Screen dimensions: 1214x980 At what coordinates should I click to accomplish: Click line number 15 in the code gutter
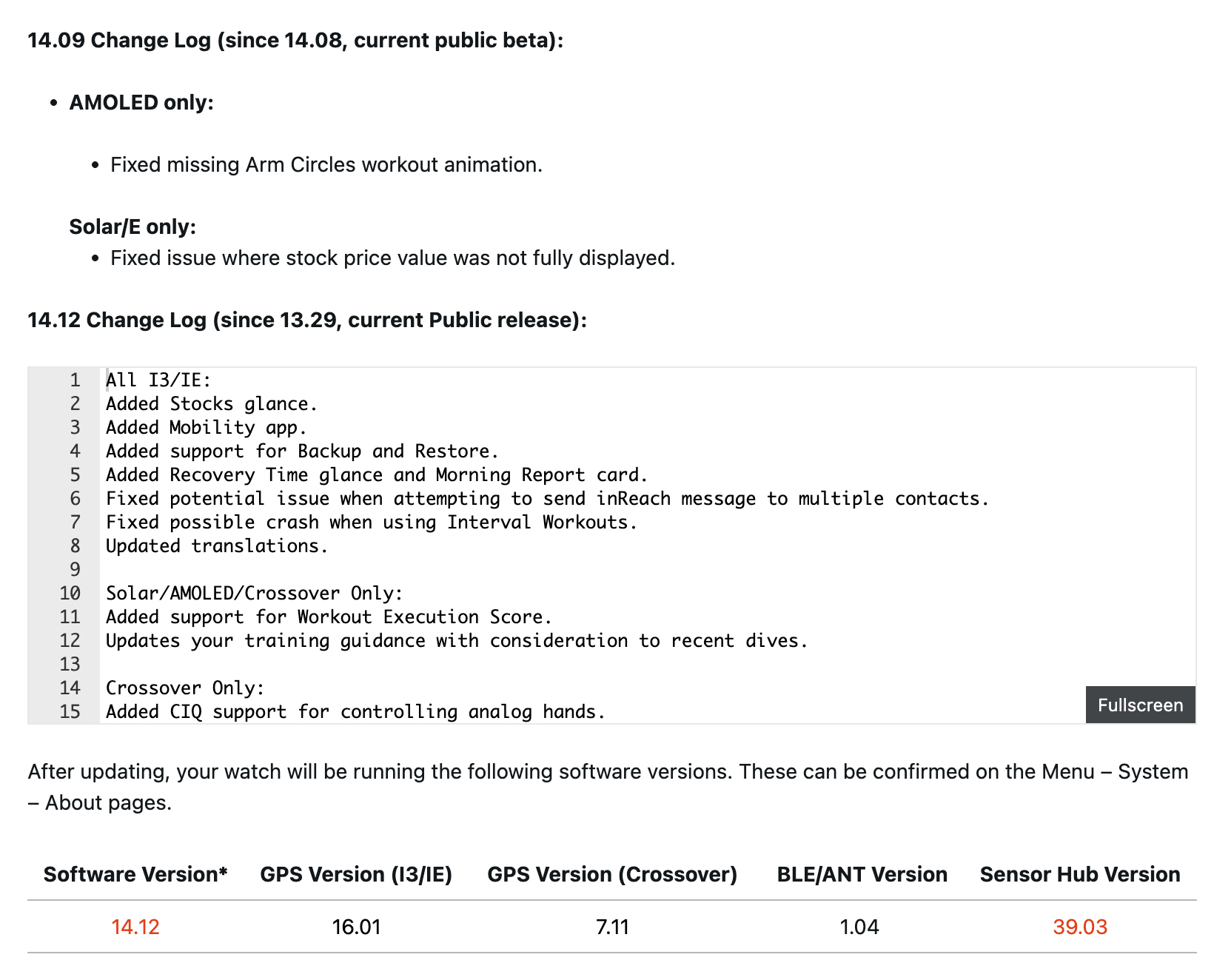point(70,712)
